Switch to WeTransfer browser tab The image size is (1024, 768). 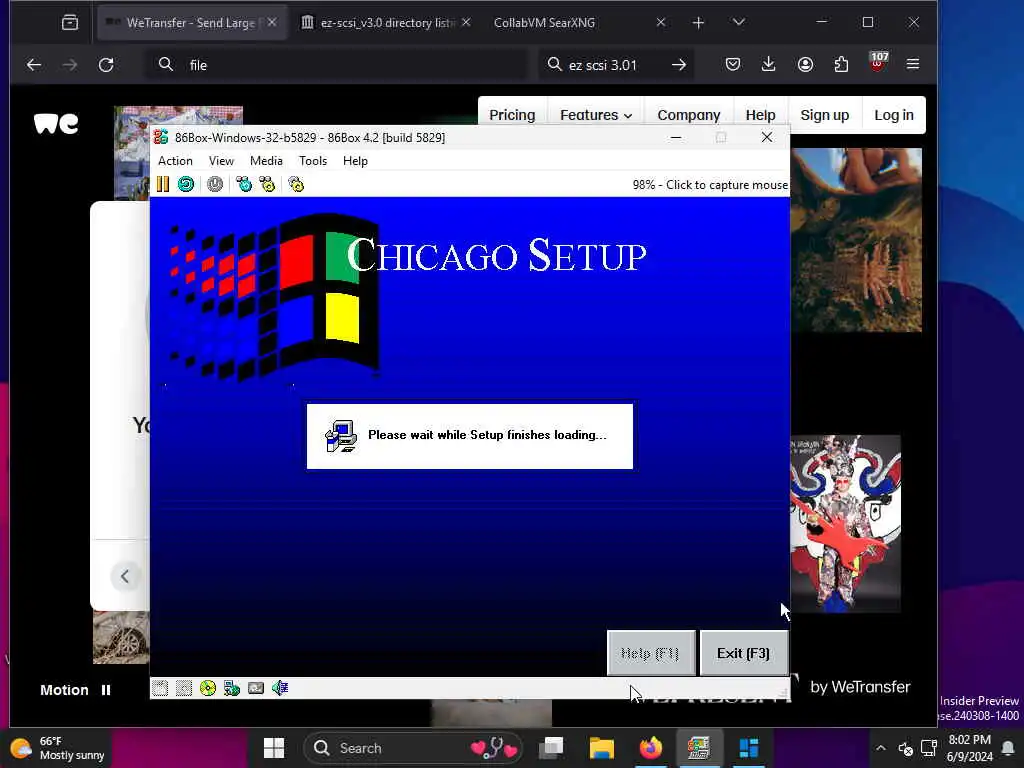click(x=191, y=22)
